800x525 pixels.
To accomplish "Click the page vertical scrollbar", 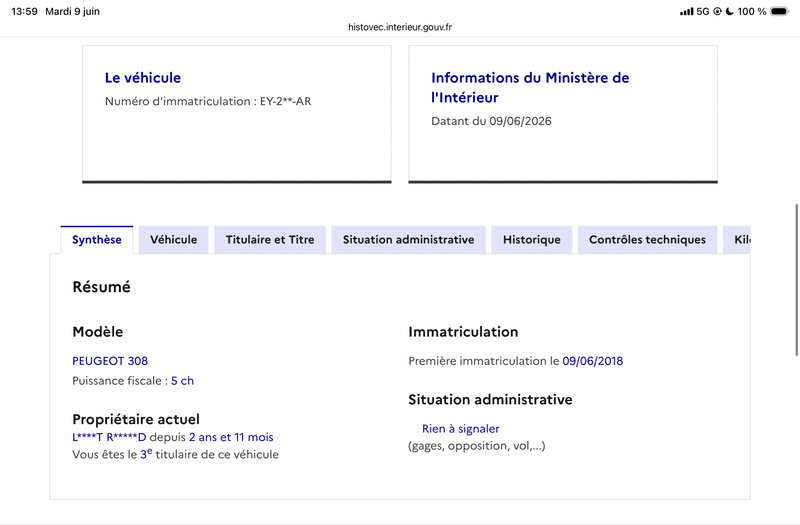I will (x=796, y=280).
